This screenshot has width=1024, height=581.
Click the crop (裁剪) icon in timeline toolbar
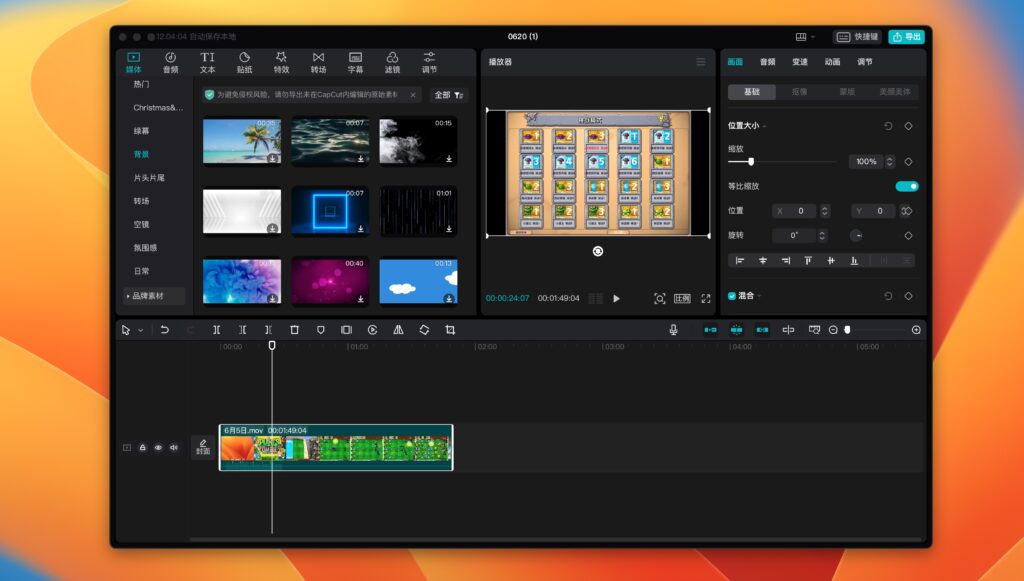click(x=451, y=329)
